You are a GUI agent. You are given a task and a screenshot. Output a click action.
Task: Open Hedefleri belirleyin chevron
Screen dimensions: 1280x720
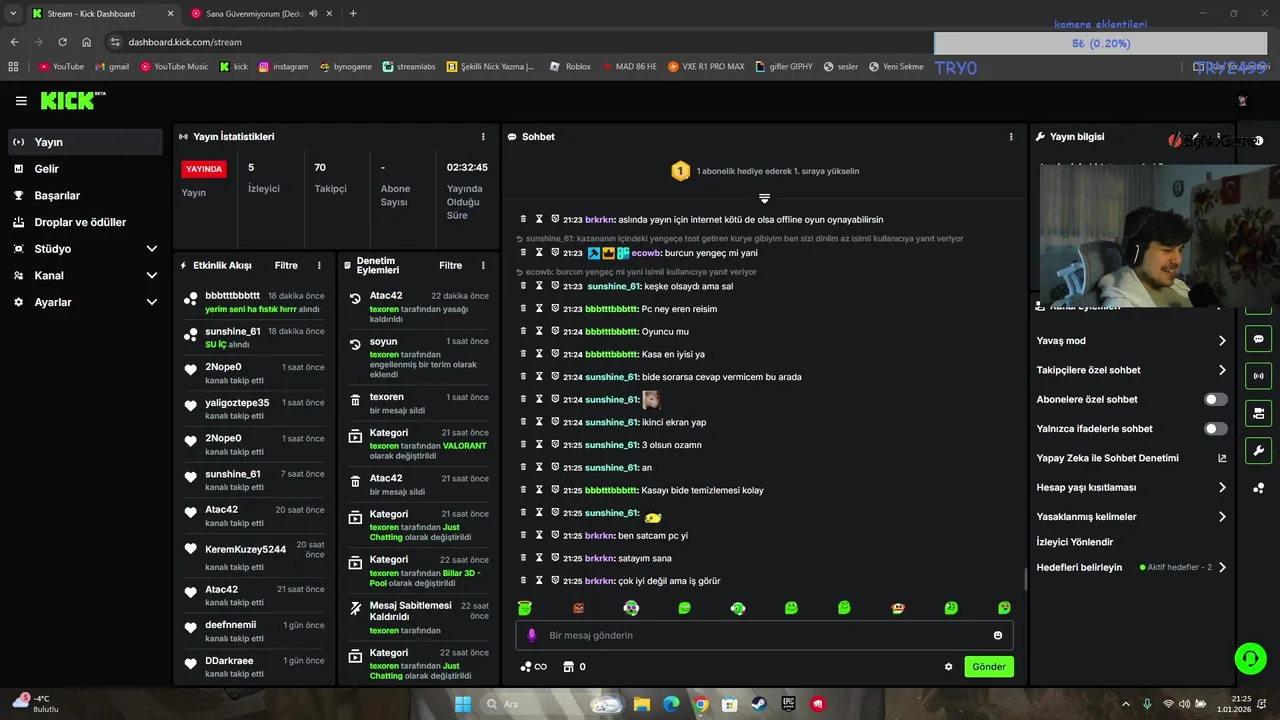pyautogui.click(x=1222, y=567)
